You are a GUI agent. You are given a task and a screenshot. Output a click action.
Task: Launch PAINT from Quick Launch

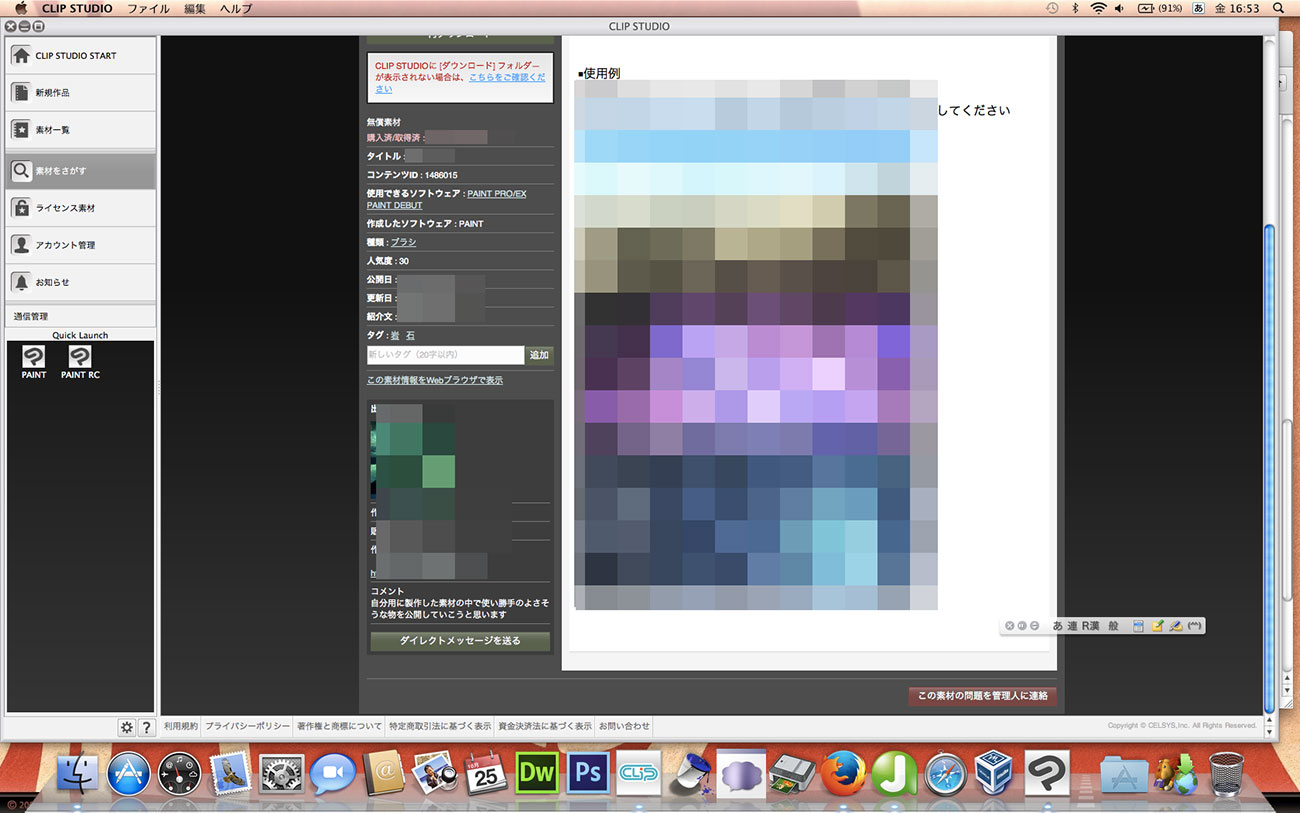[x=34, y=357]
